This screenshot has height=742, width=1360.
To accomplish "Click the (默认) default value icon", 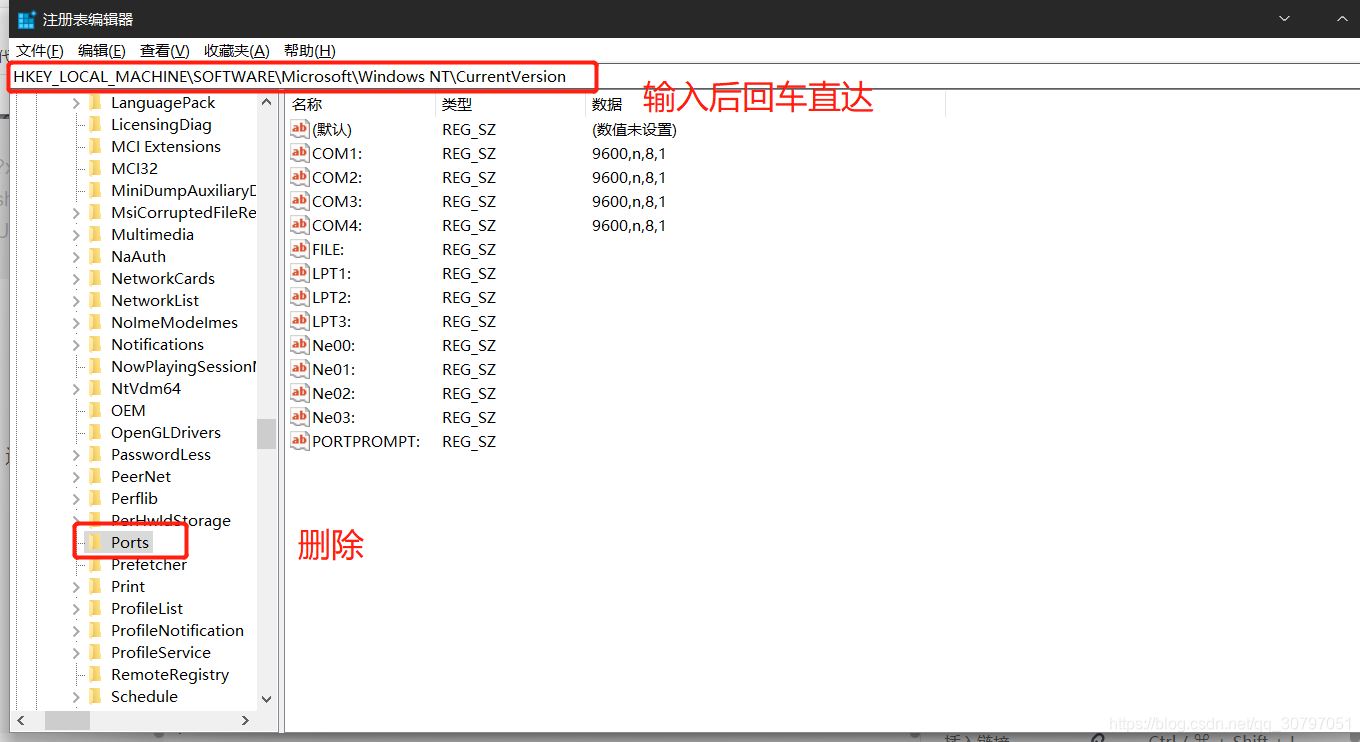I will [300, 129].
